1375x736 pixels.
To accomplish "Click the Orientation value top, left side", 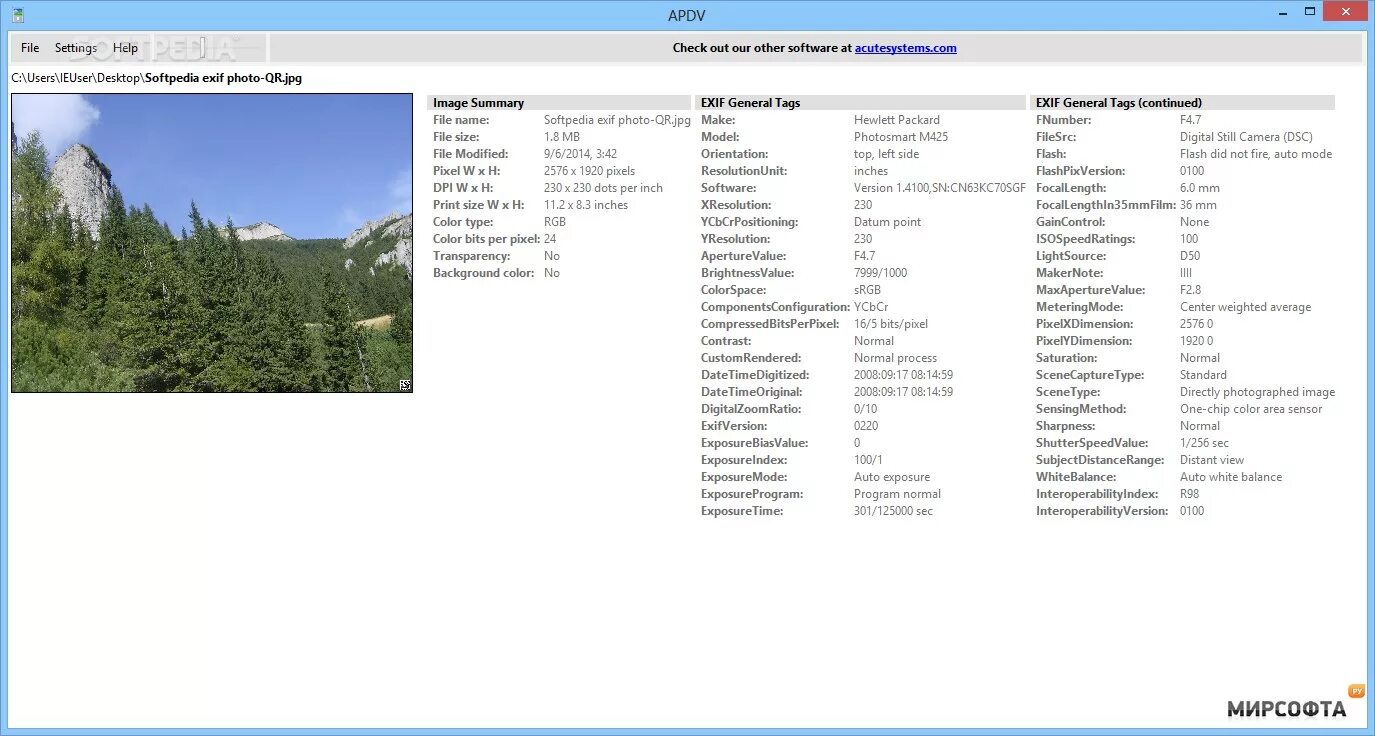I will [886, 154].
